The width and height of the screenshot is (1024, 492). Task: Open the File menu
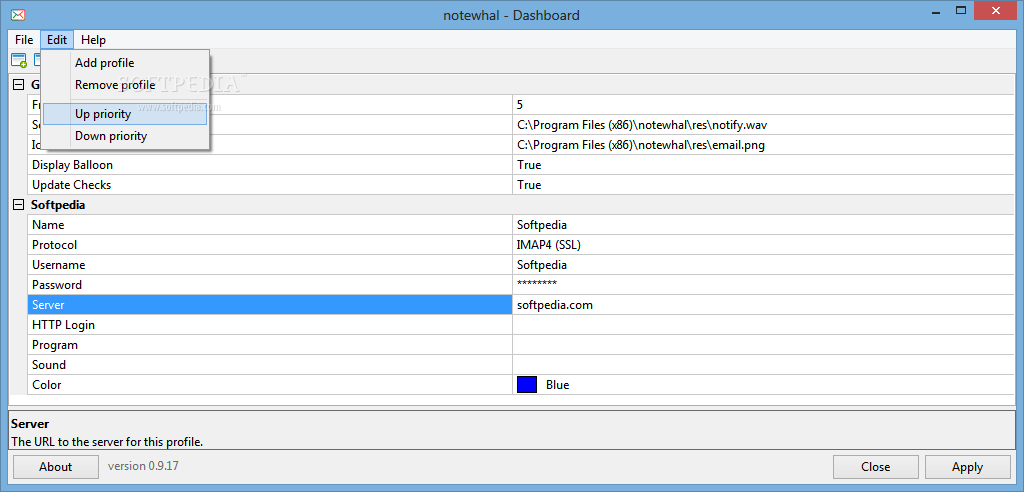click(24, 40)
